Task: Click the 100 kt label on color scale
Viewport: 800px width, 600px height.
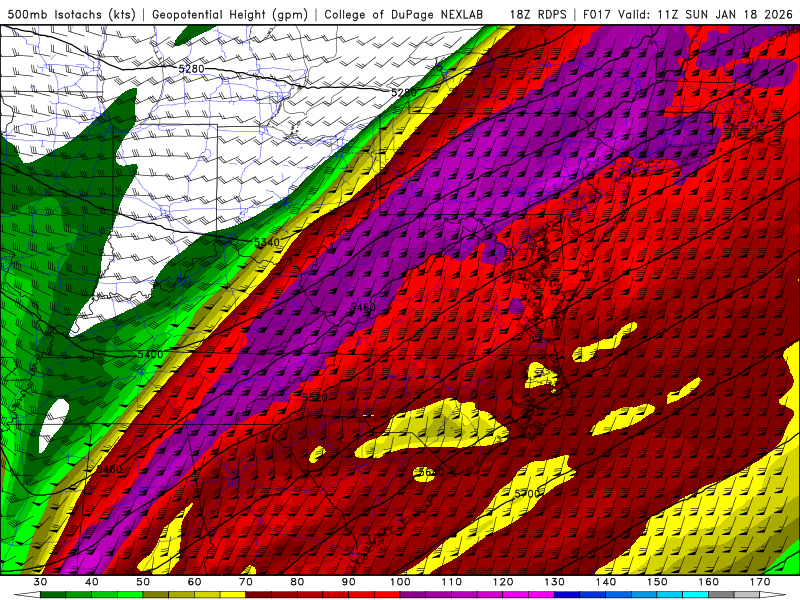Action: pos(400,582)
